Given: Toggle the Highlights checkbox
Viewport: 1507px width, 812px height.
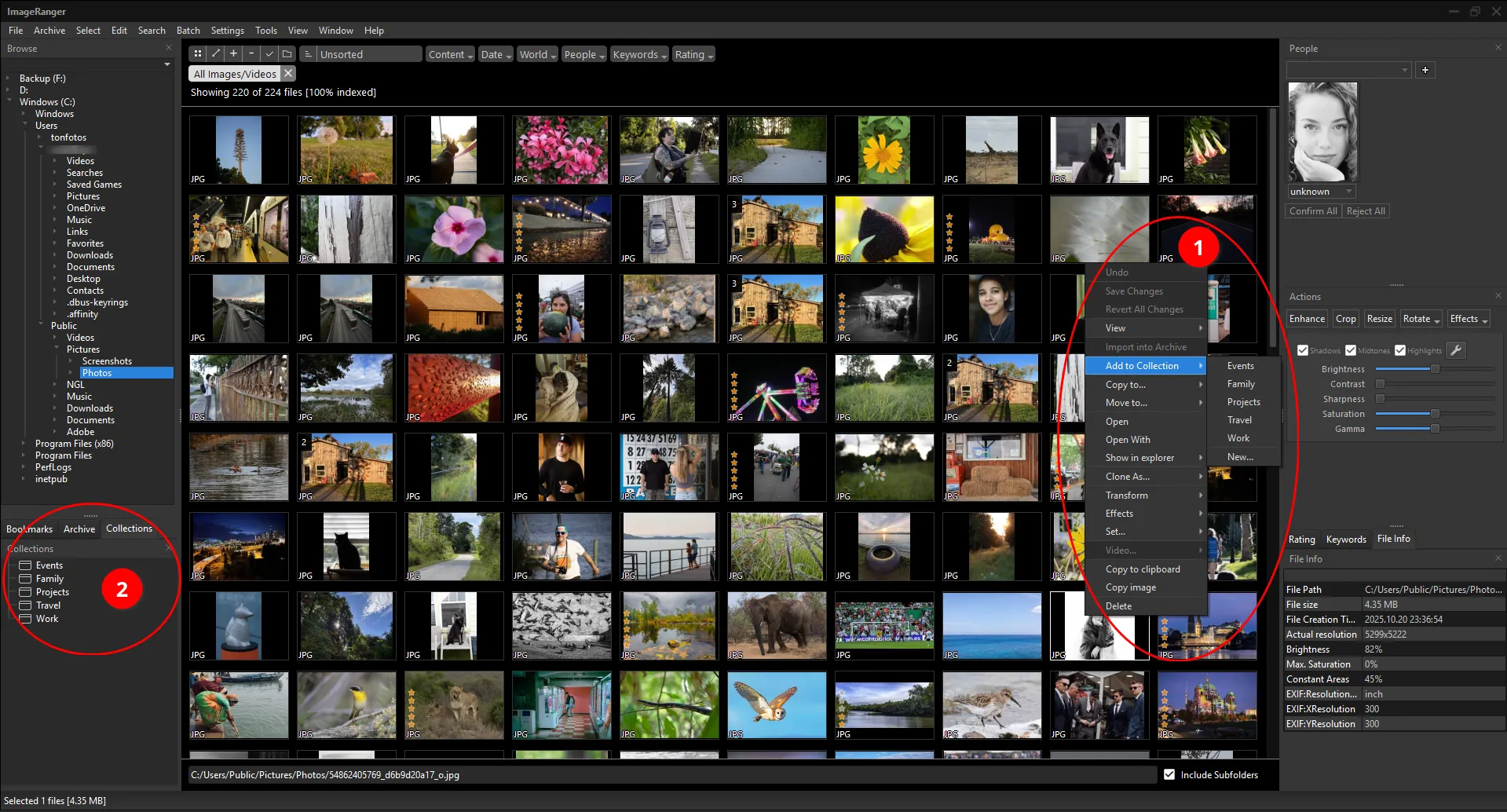Looking at the screenshot, I should point(1400,350).
